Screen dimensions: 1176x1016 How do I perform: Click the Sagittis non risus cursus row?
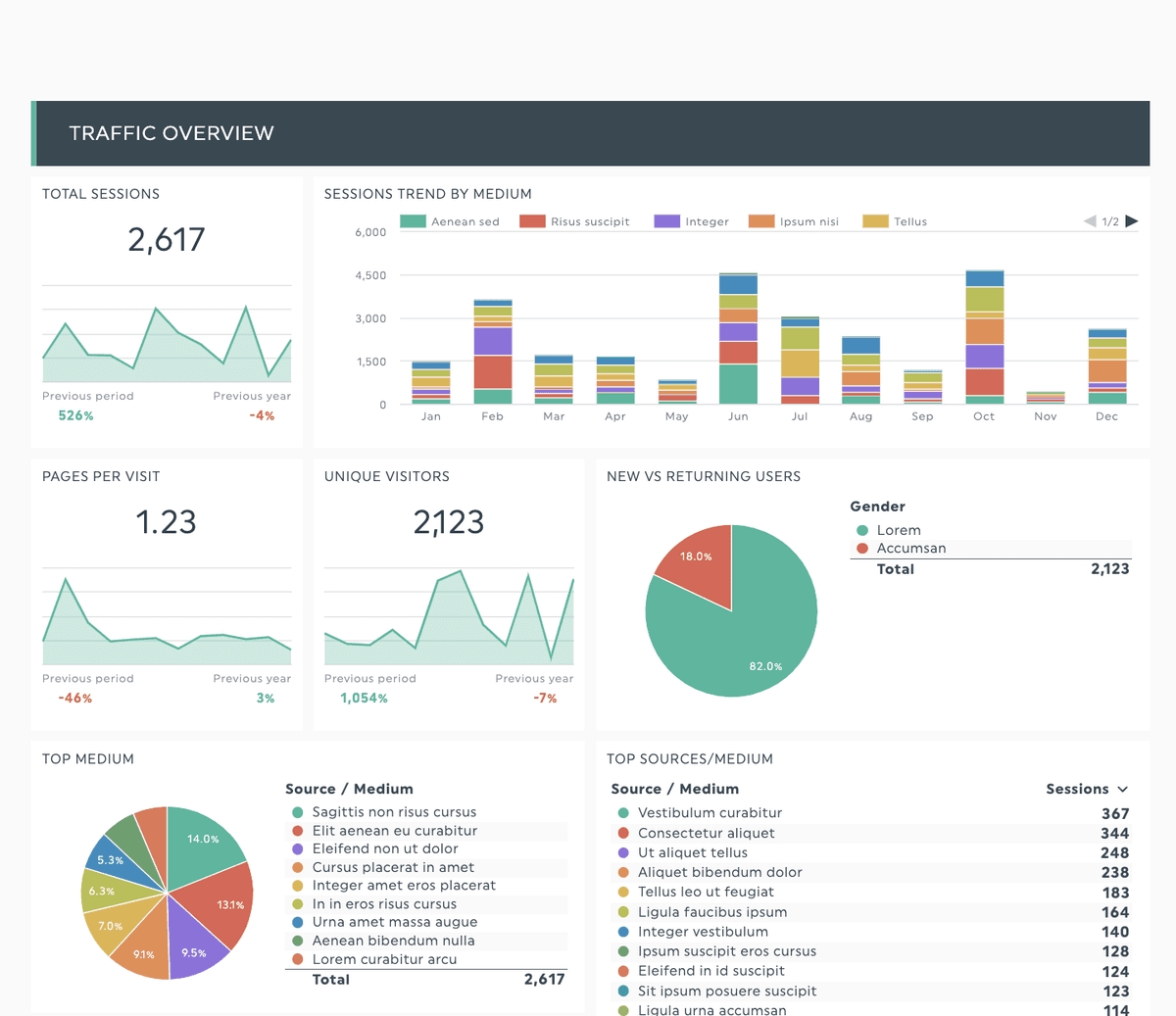(426, 812)
